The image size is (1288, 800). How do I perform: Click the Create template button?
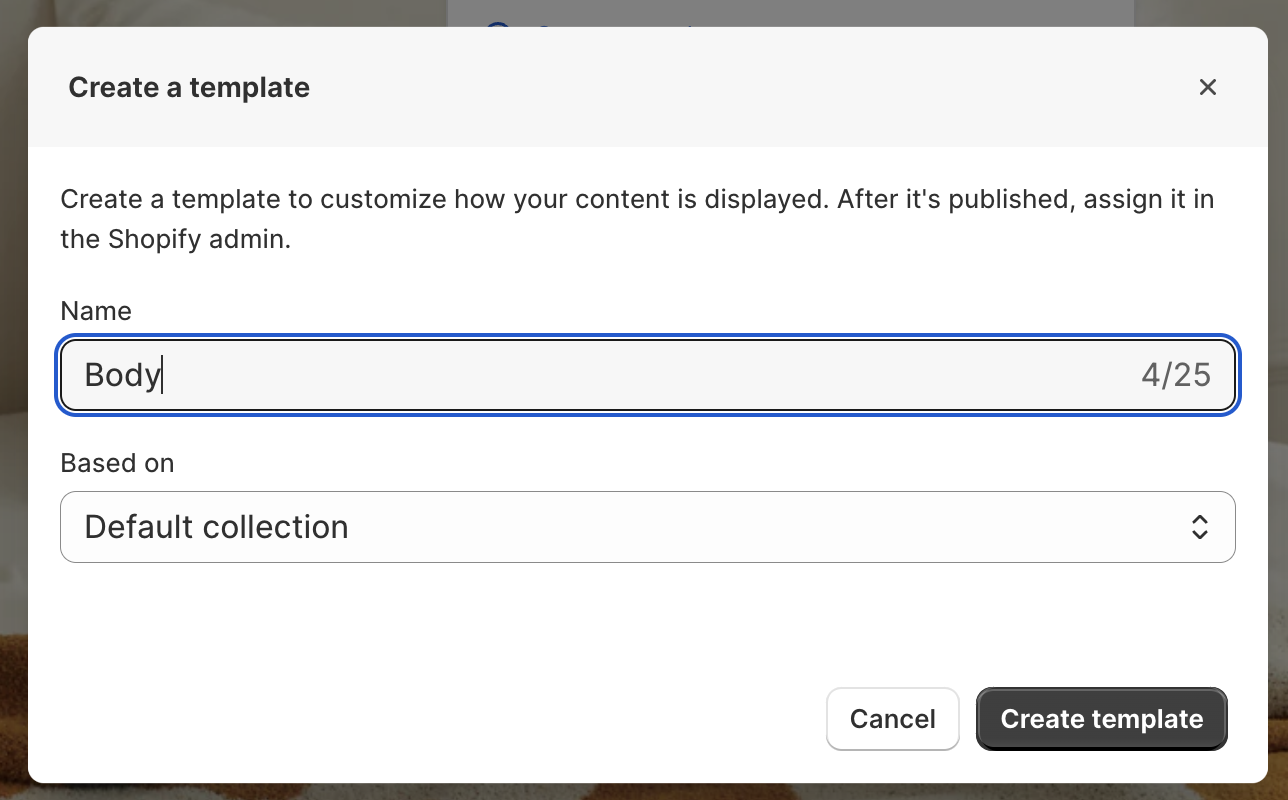tap(1101, 719)
